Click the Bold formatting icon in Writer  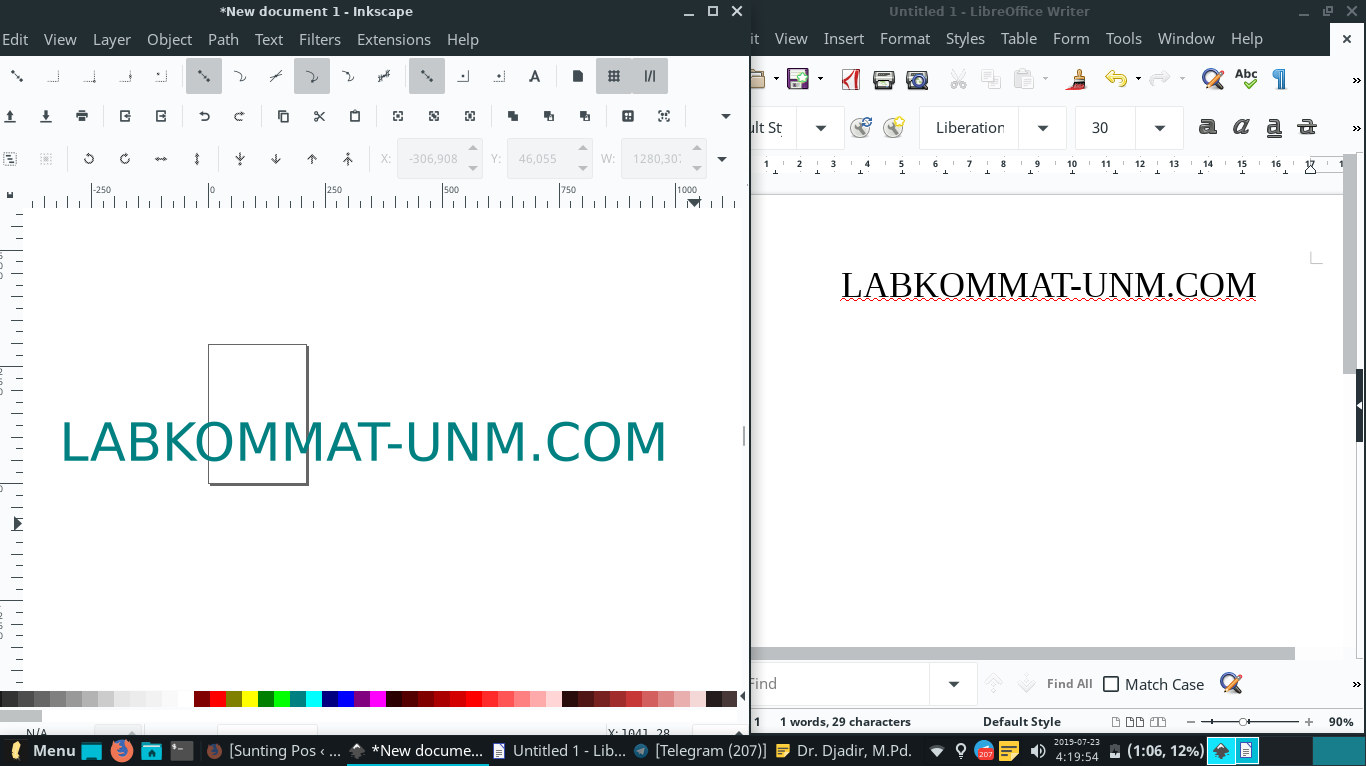pyautogui.click(x=1208, y=127)
